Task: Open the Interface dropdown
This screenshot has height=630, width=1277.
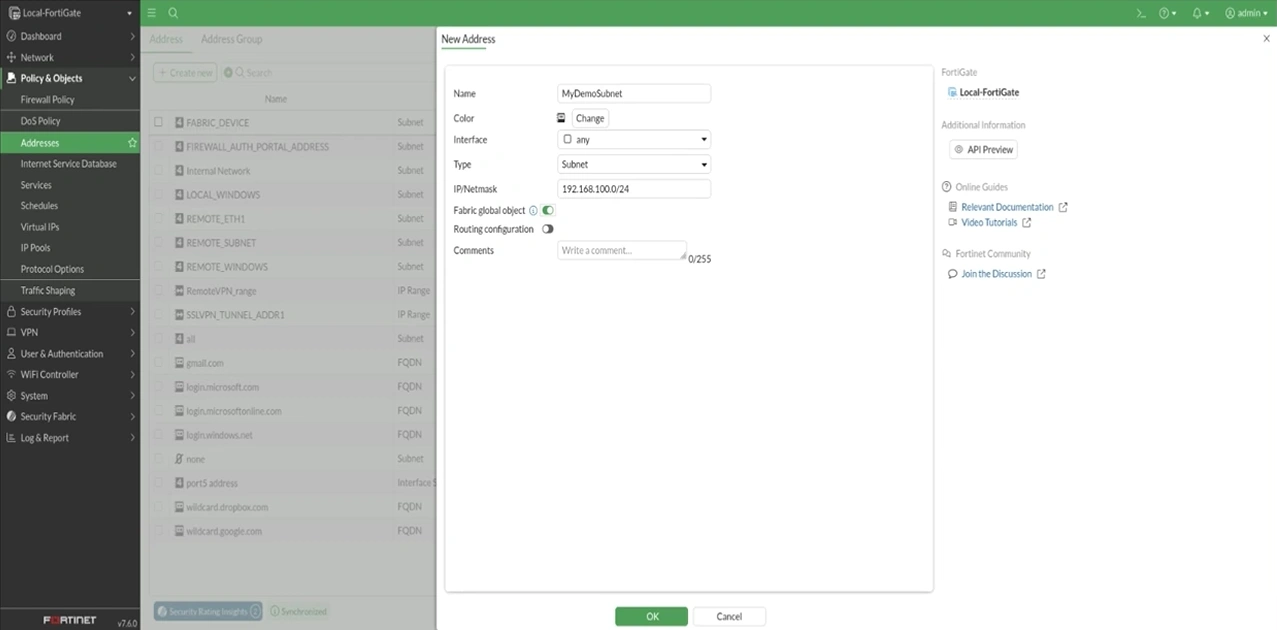Action: tap(634, 140)
